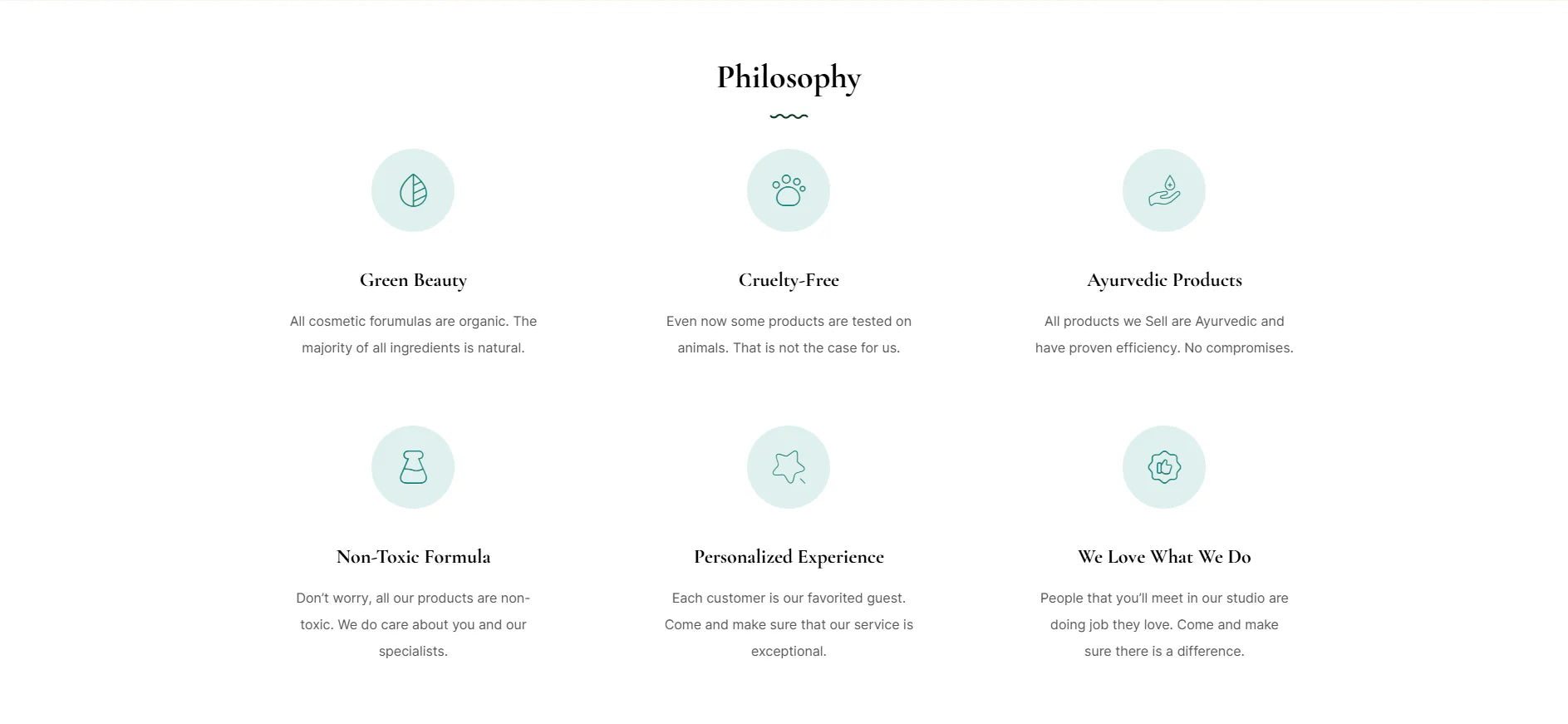Click the Ayurvedic Products hand-and-drop icon
Viewport: 1568px width, 724px height.
1164,190
